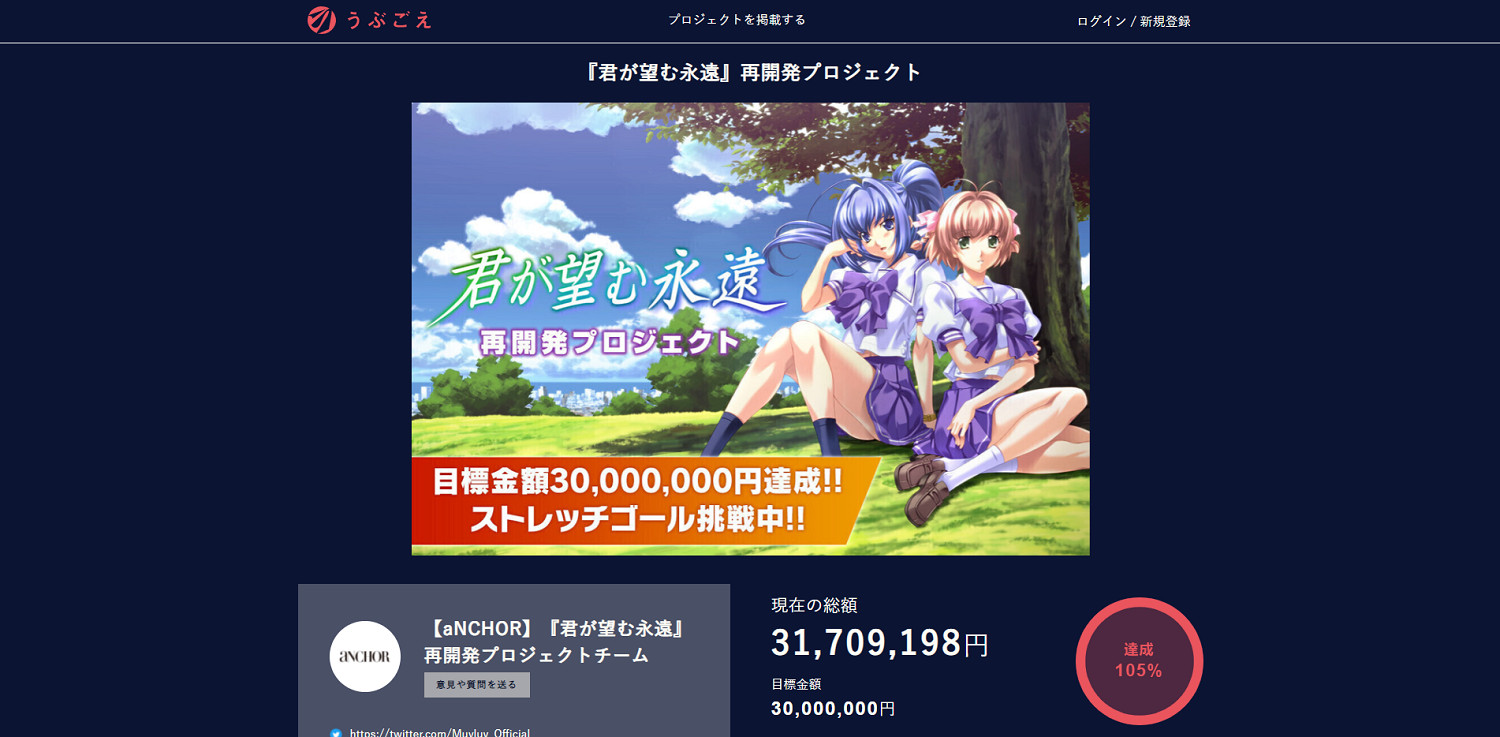1500x737 pixels.
Task: Open the 【aNCHOR】再開発プロジェクトチーム team name
Action: coord(554,642)
